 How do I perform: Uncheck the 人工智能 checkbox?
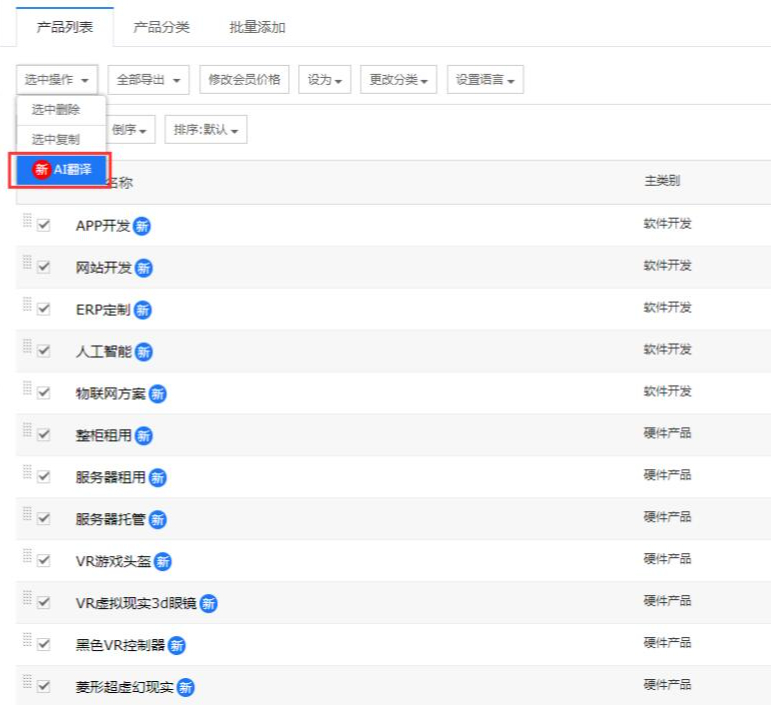pos(44,351)
